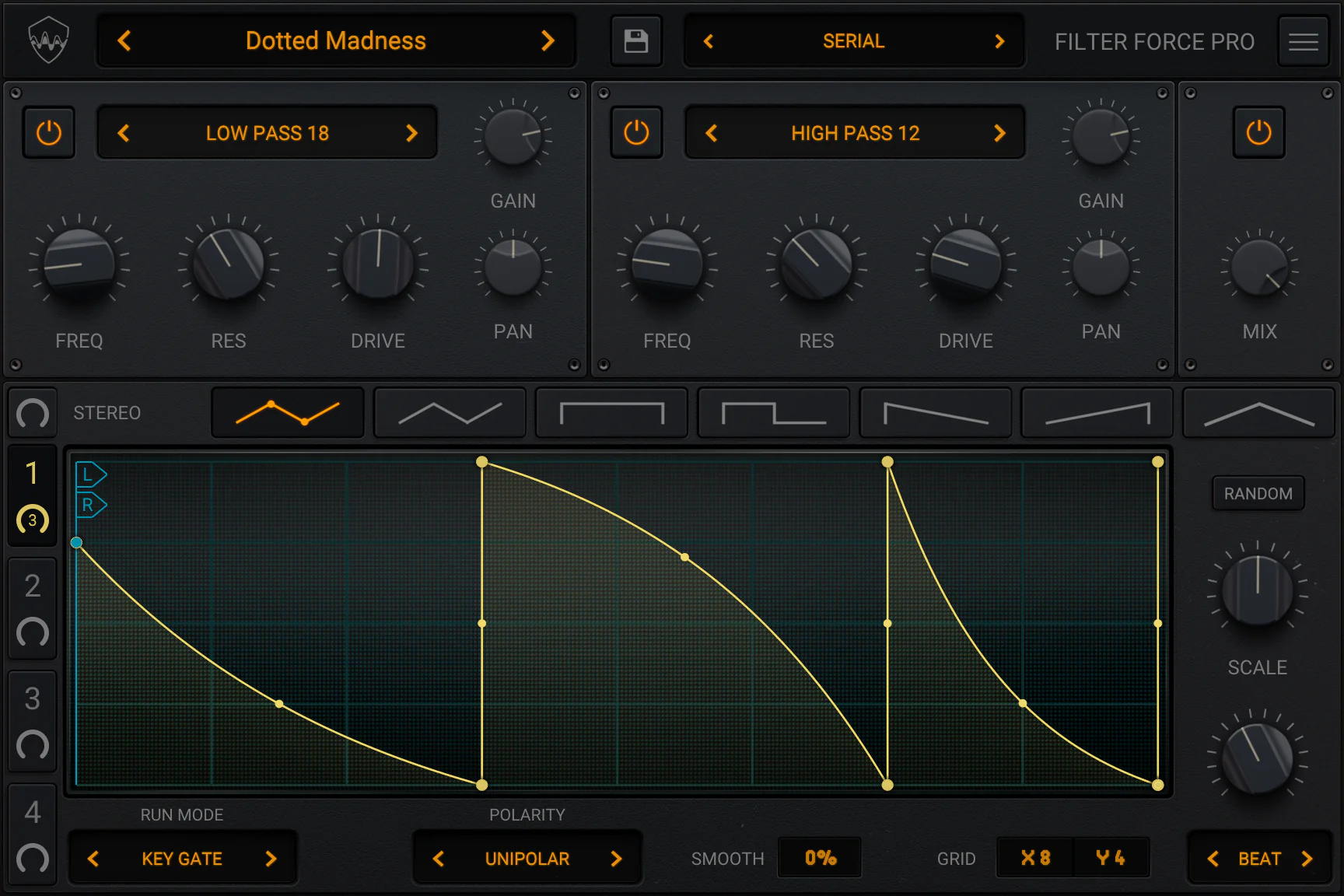Select the orange custom curve shape
The image size is (1344, 896).
click(x=288, y=413)
